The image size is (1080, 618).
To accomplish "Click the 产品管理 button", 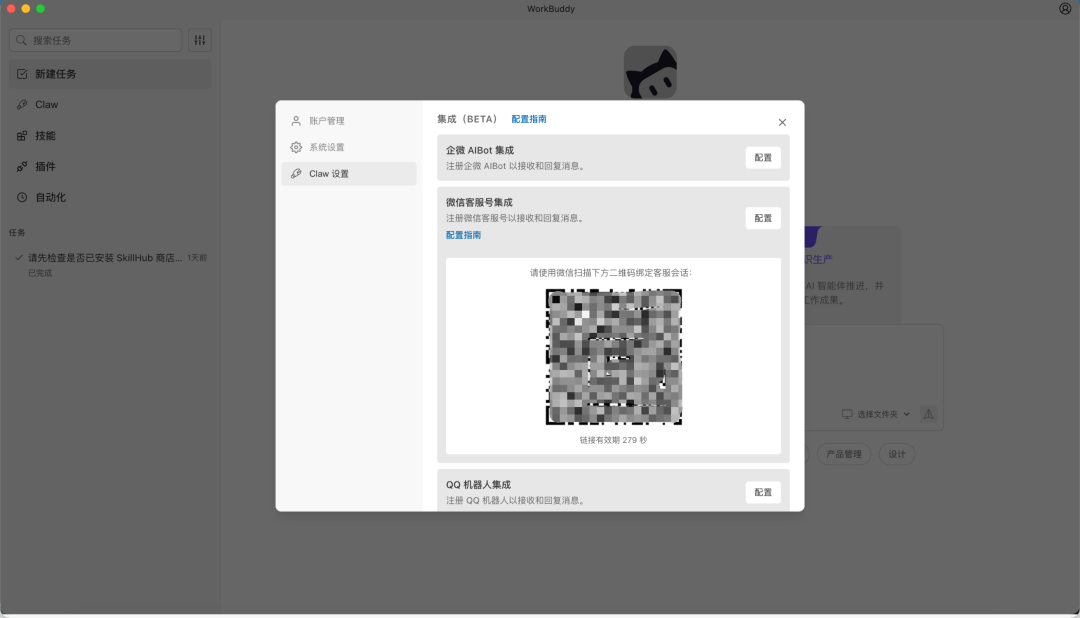I will [x=843, y=453].
